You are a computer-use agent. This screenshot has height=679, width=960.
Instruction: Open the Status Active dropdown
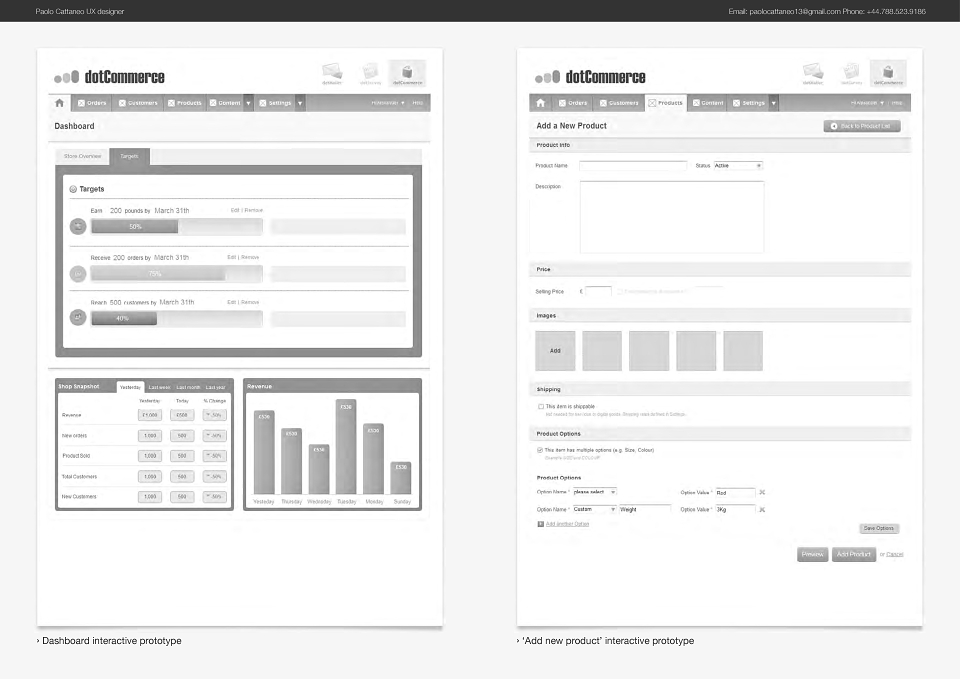[x=738, y=165]
